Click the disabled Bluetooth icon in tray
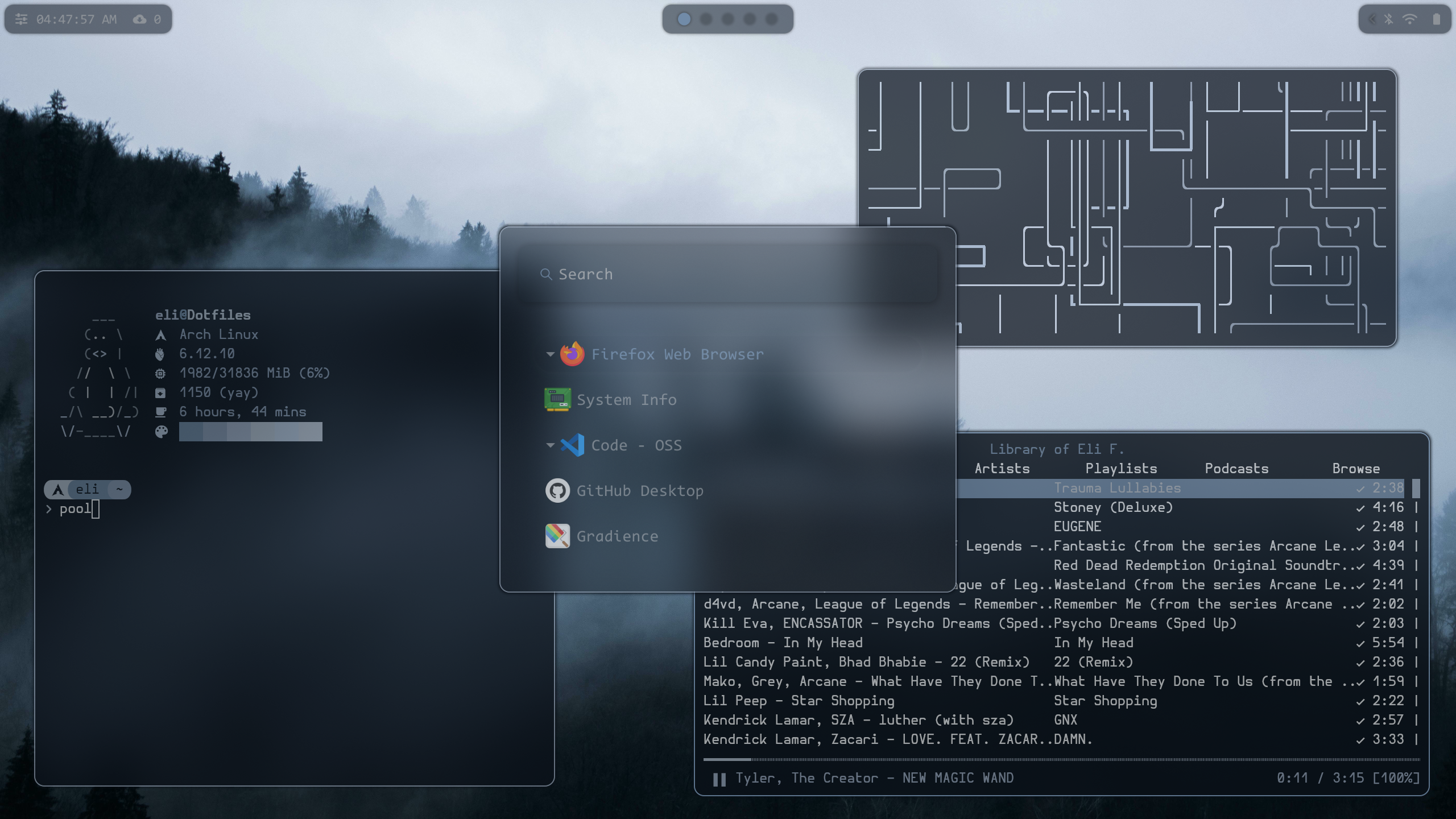This screenshot has width=1456, height=819. pos(1389,19)
